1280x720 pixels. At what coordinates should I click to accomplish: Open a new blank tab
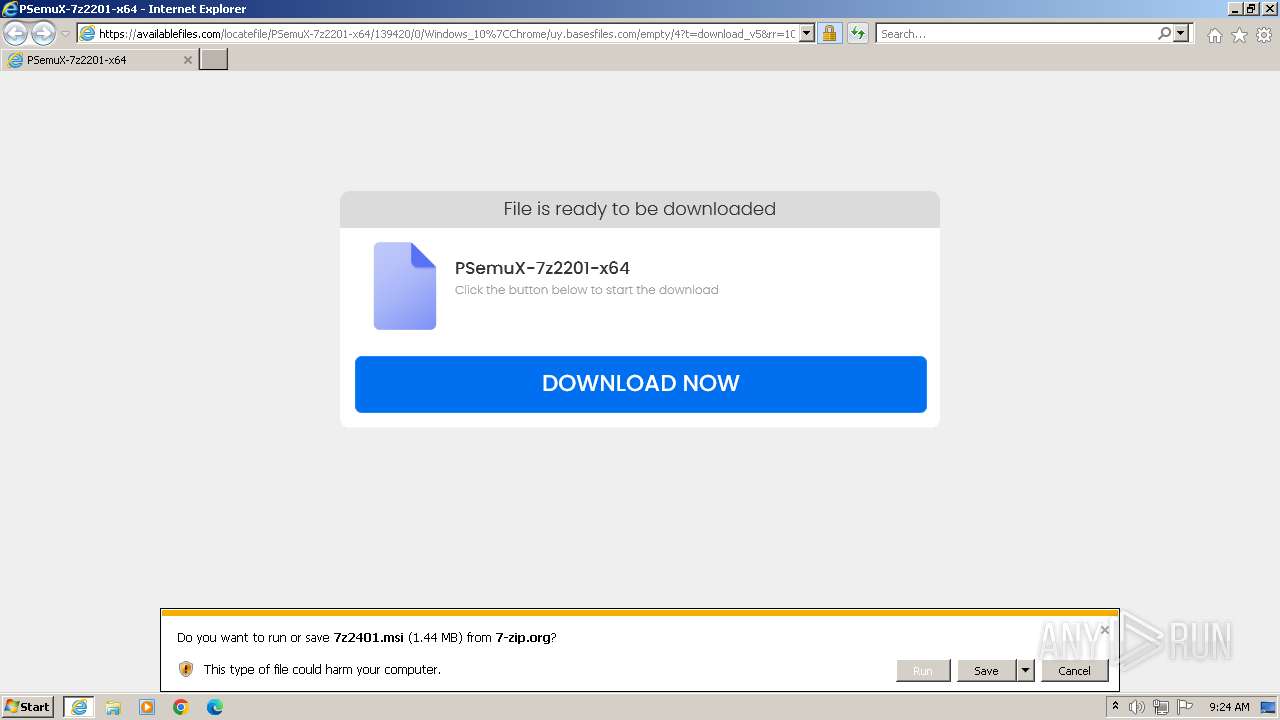click(x=214, y=59)
